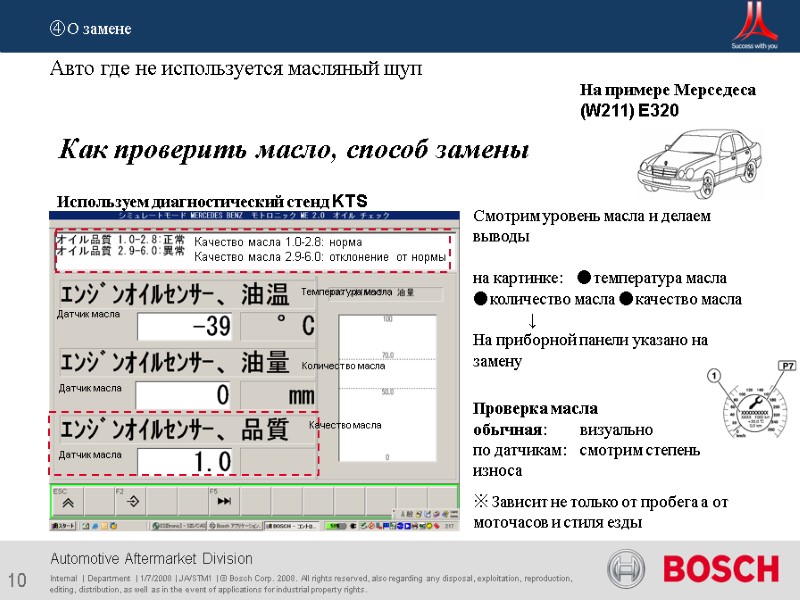The image size is (800, 600).
Task: Switch to the Bosch アプリケーション taskbar window
Action: coord(235,526)
